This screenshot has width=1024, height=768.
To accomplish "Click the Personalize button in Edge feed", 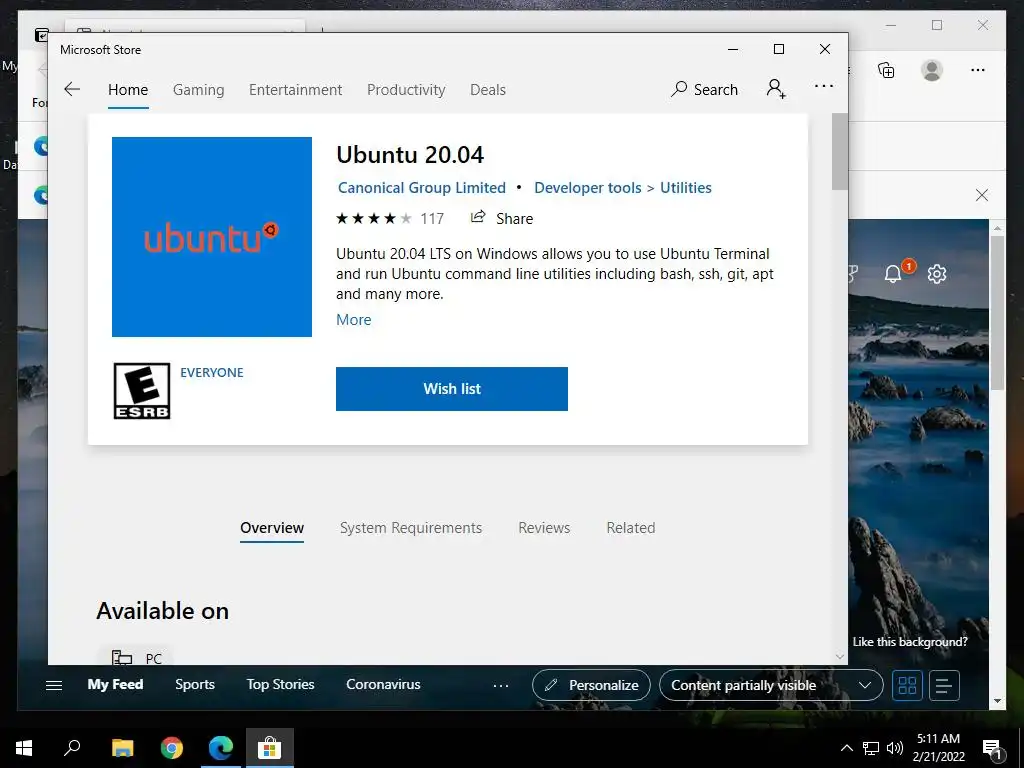I will click(x=591, y=685).
